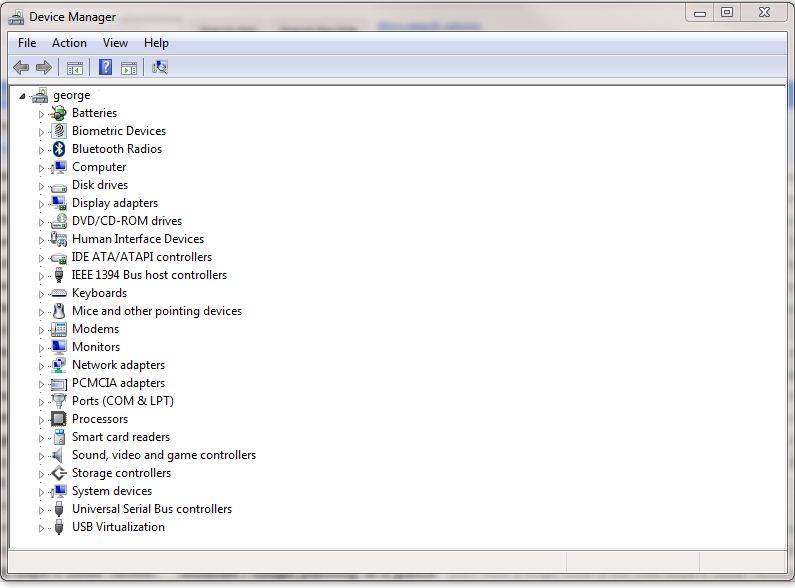The height and width of the screenshot is (588, 795).
Task: Collapse the george root node
Action: point(22,96)
